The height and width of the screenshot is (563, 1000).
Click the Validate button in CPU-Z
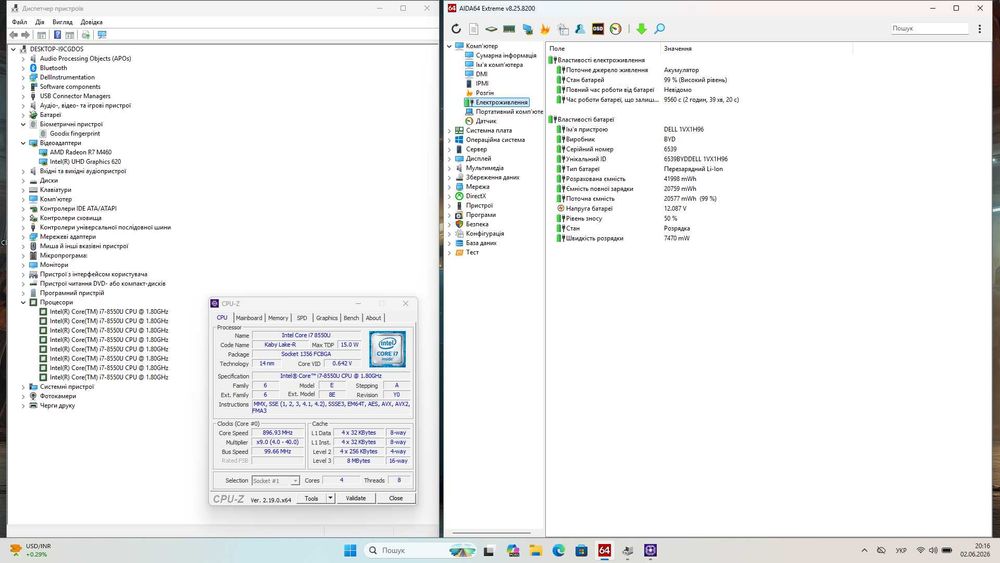click(356, 498)
